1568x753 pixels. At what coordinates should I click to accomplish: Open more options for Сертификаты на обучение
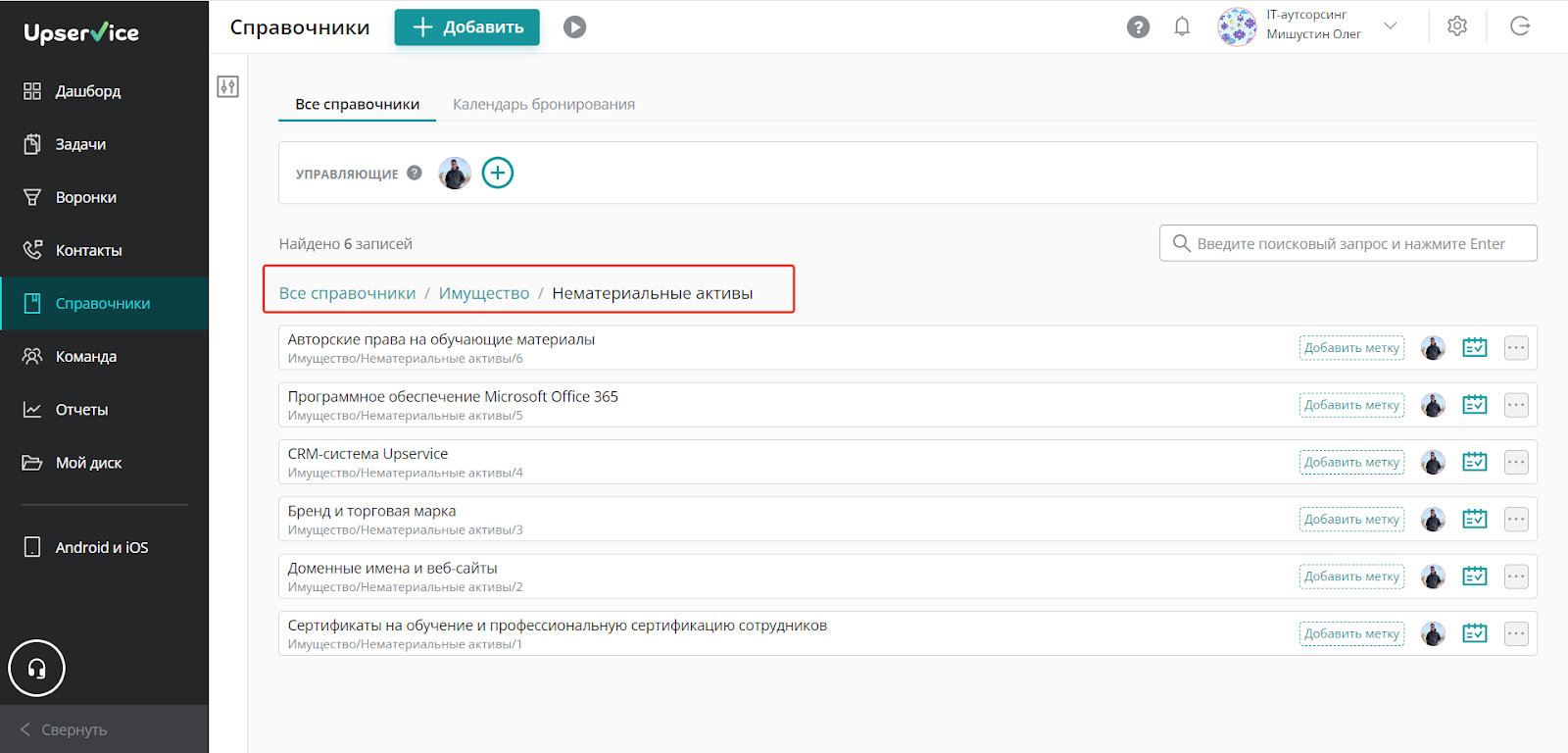click(x=1516, y=633)
